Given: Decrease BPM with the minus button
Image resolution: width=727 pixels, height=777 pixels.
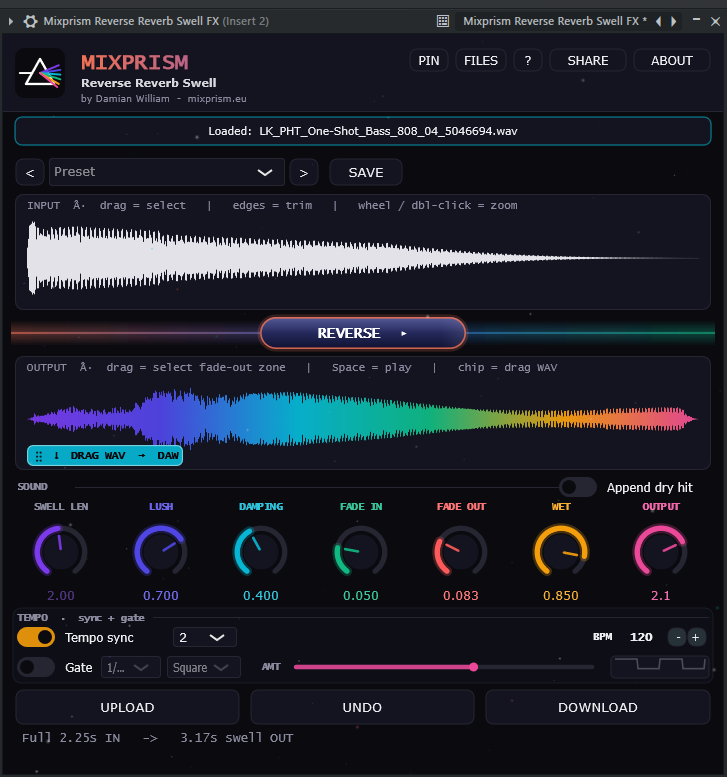Looking at the screenshot, I should pyautogui.click(x=677, y=637).
